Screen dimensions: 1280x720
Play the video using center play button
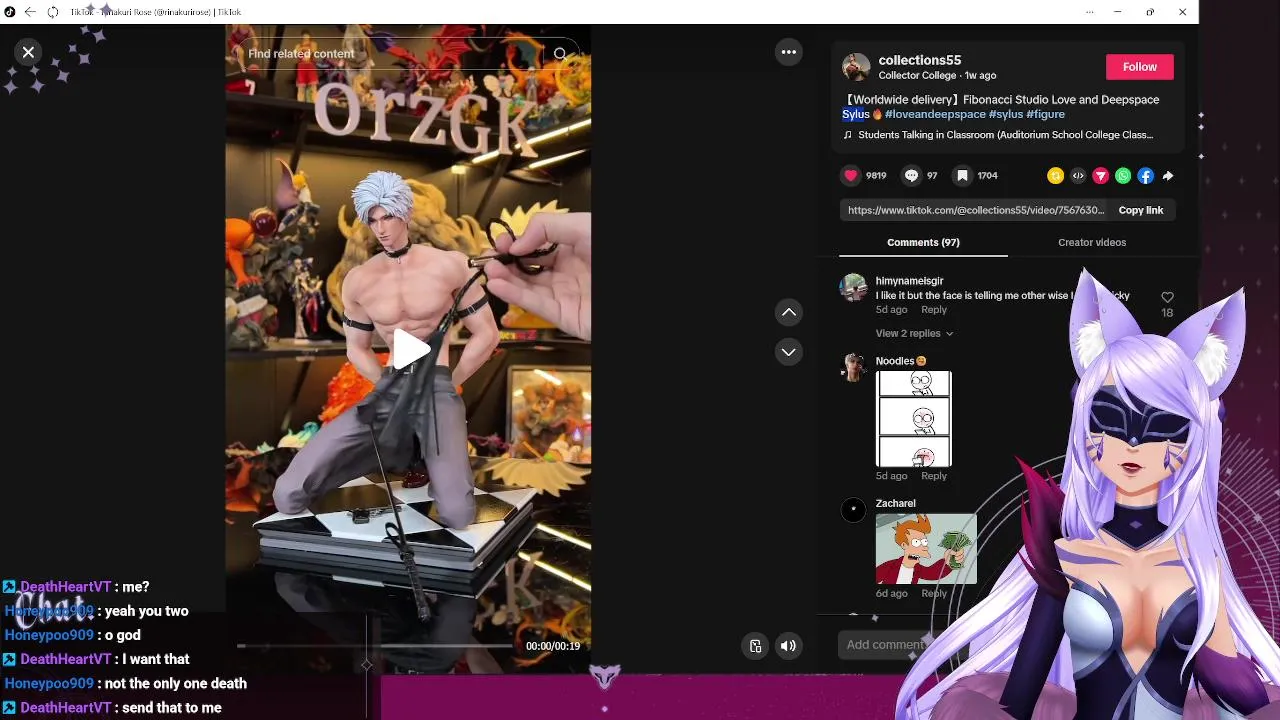point(410,350)
